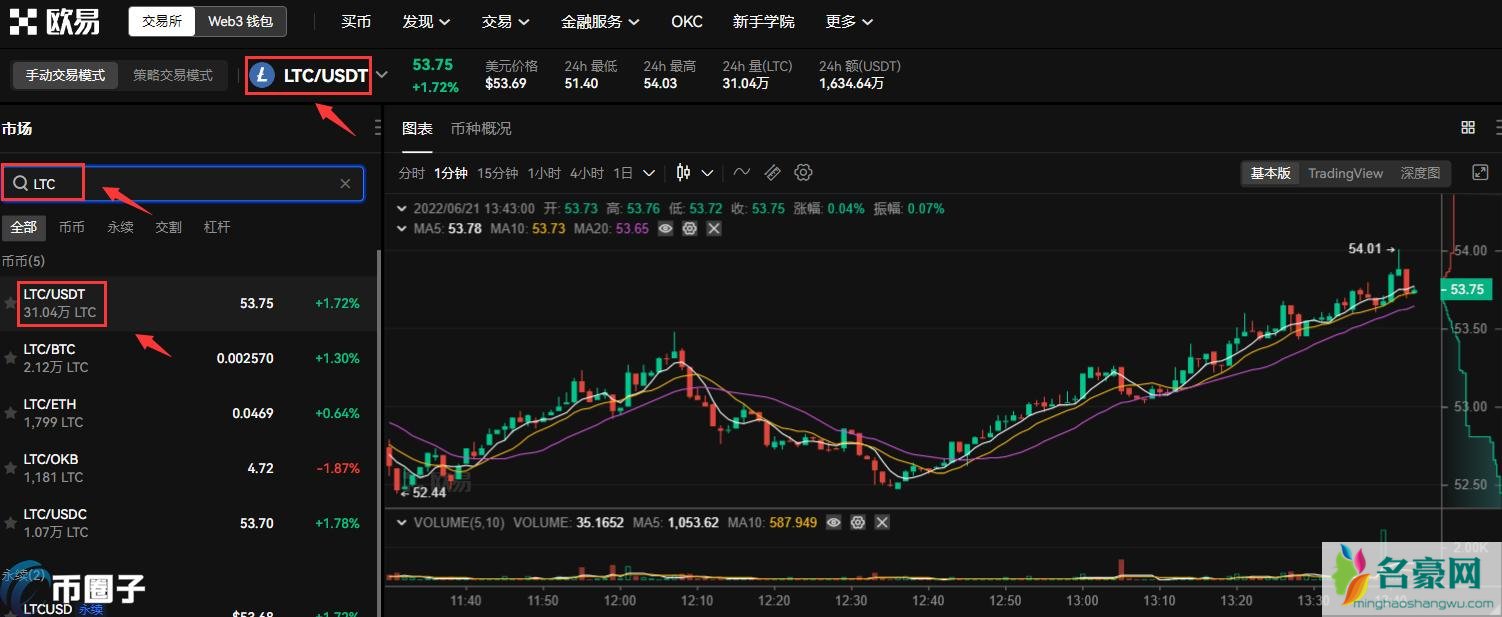Click the indicator line chart icon
Viewport: 1502px width, 617px height.
(741, 173)
